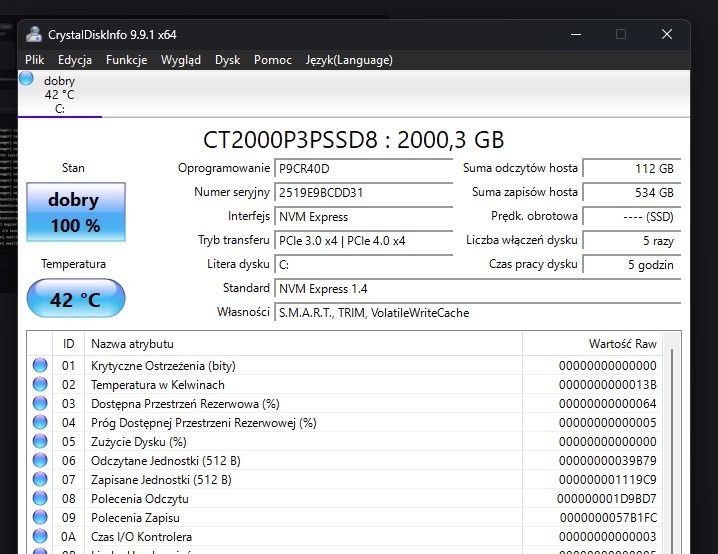
Task: Click status orb for Polecenia Zapisu row
Action: pos(40,517)
